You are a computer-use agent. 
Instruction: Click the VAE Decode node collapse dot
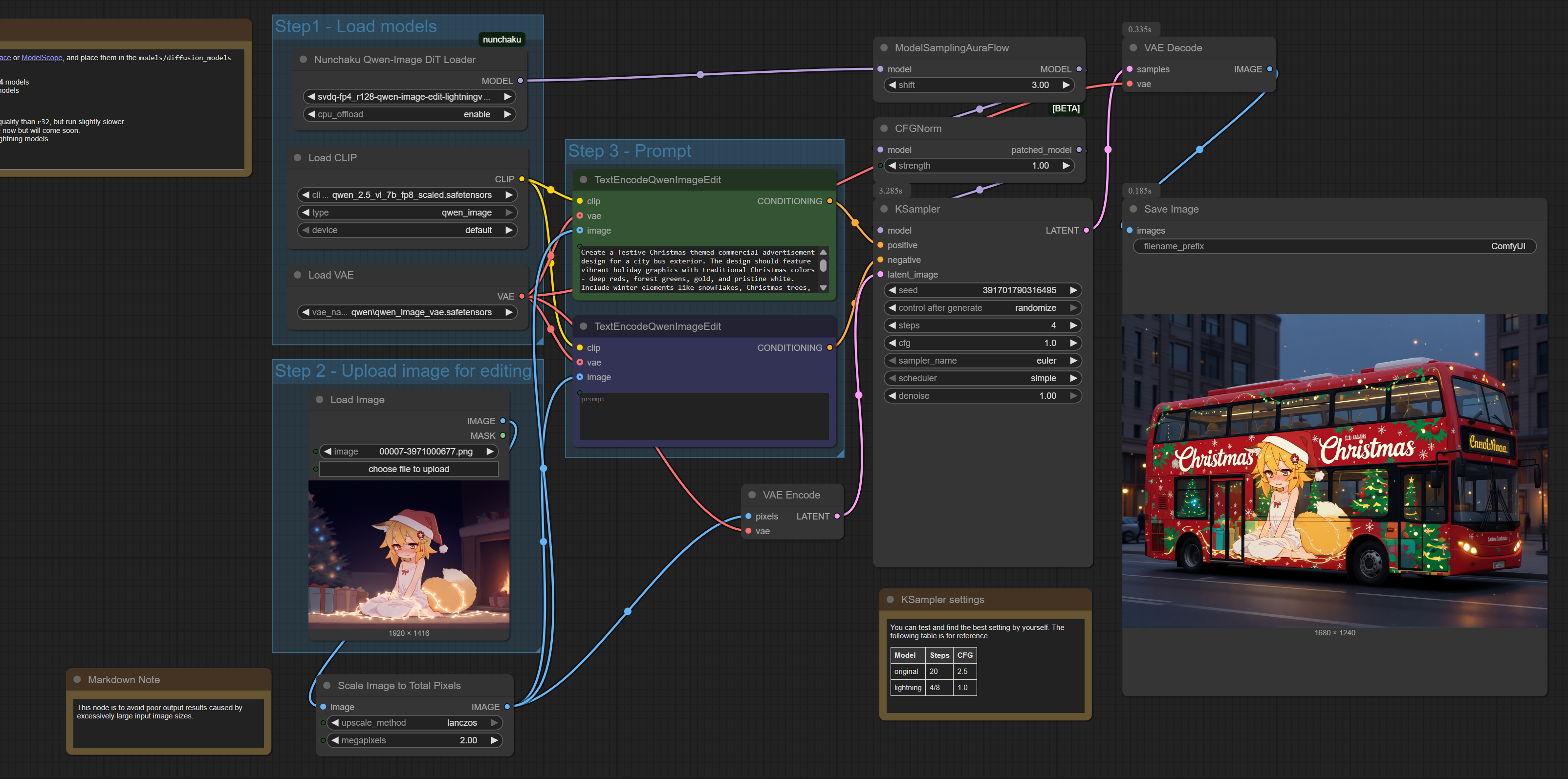pos(1133,47)
